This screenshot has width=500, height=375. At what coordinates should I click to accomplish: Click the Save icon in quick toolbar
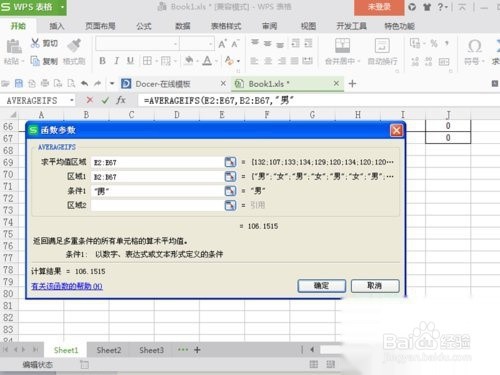coord(19,83)
